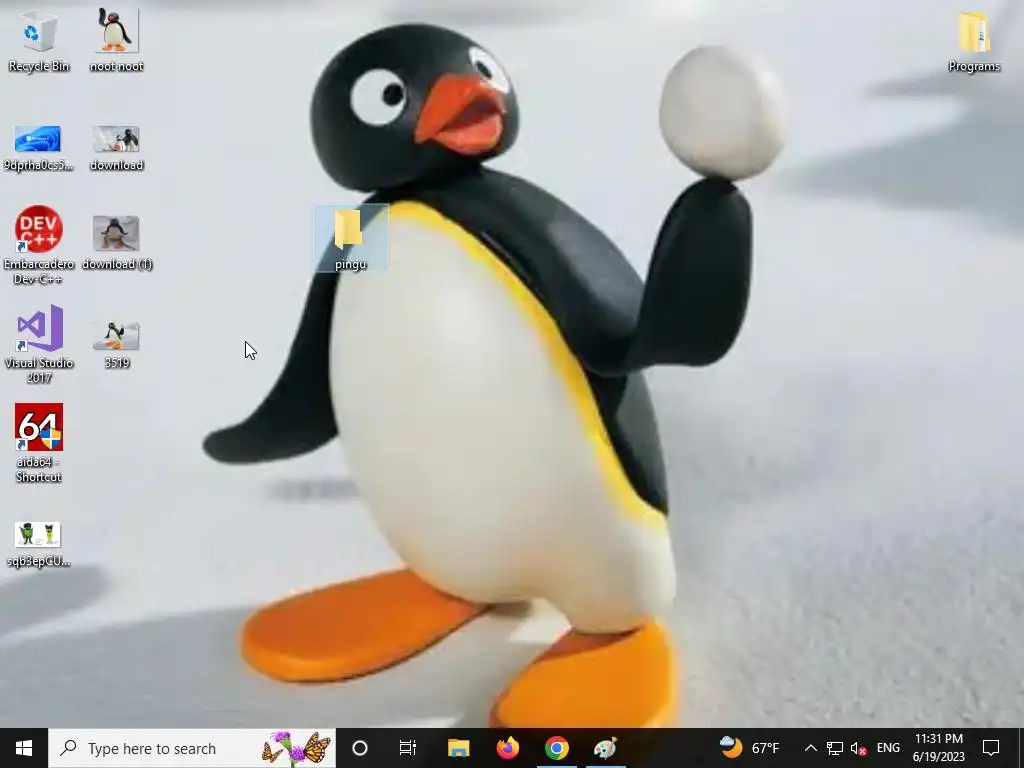Open network status tray icon

point(835,748)
